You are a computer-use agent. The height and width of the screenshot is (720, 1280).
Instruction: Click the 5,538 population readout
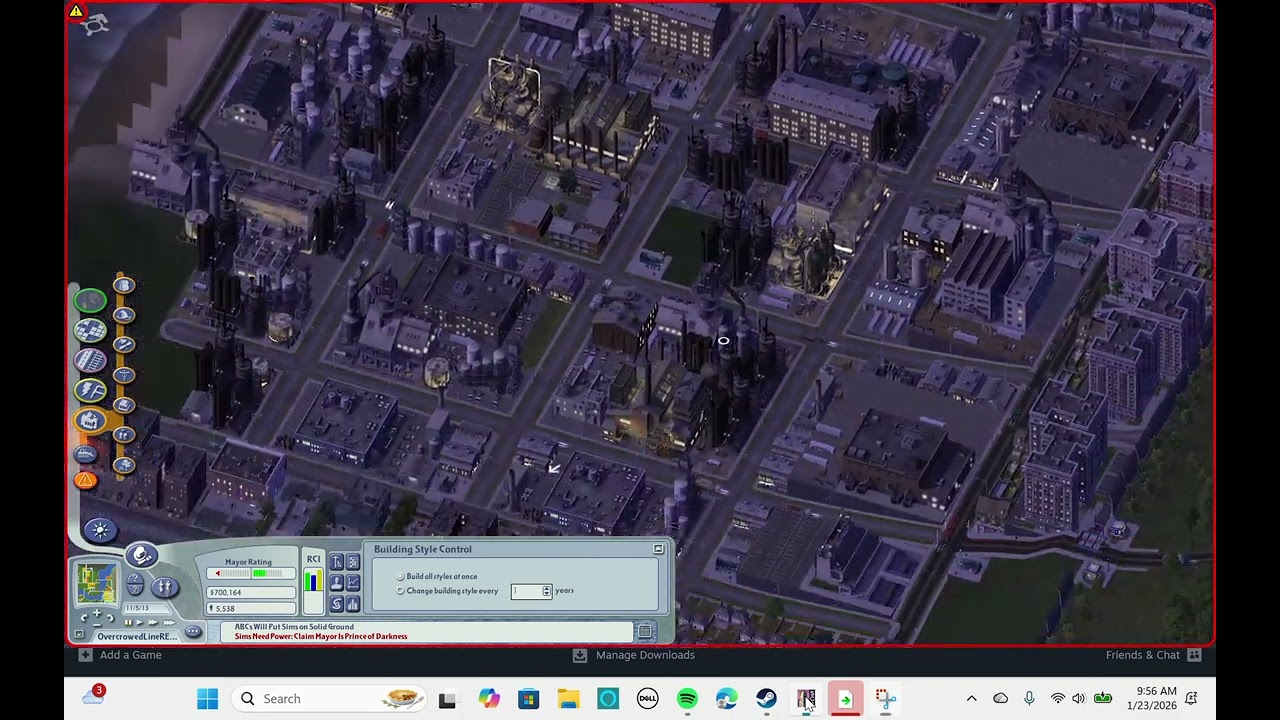pos(251,608)
